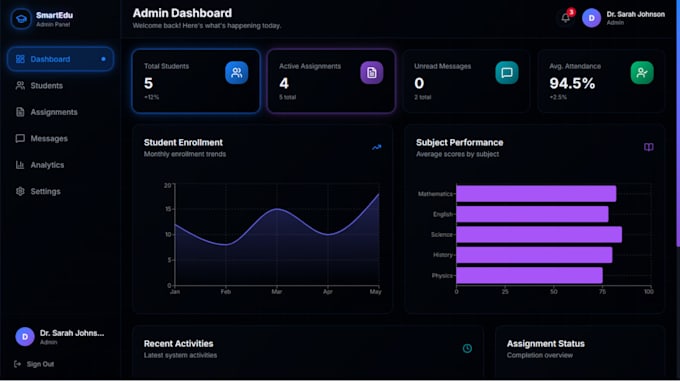Click the SmartEdu brand name
This screenshot has height=381, width=680.
(x=54, y=15)
